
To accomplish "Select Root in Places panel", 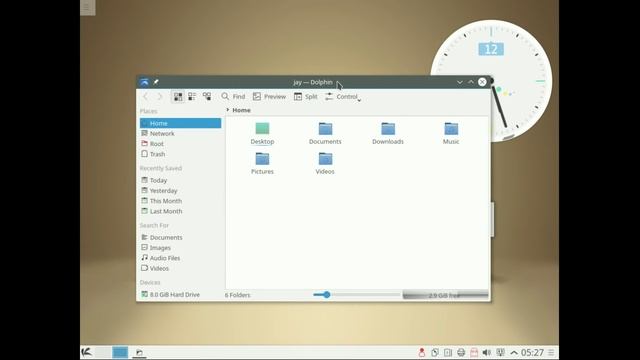I will coord(180,144).
